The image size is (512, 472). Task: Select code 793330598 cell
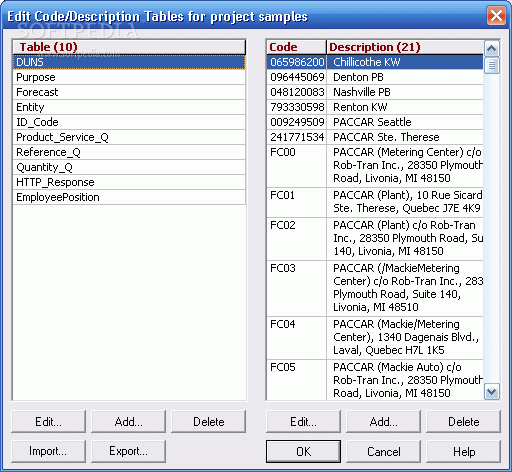[296, 107]
